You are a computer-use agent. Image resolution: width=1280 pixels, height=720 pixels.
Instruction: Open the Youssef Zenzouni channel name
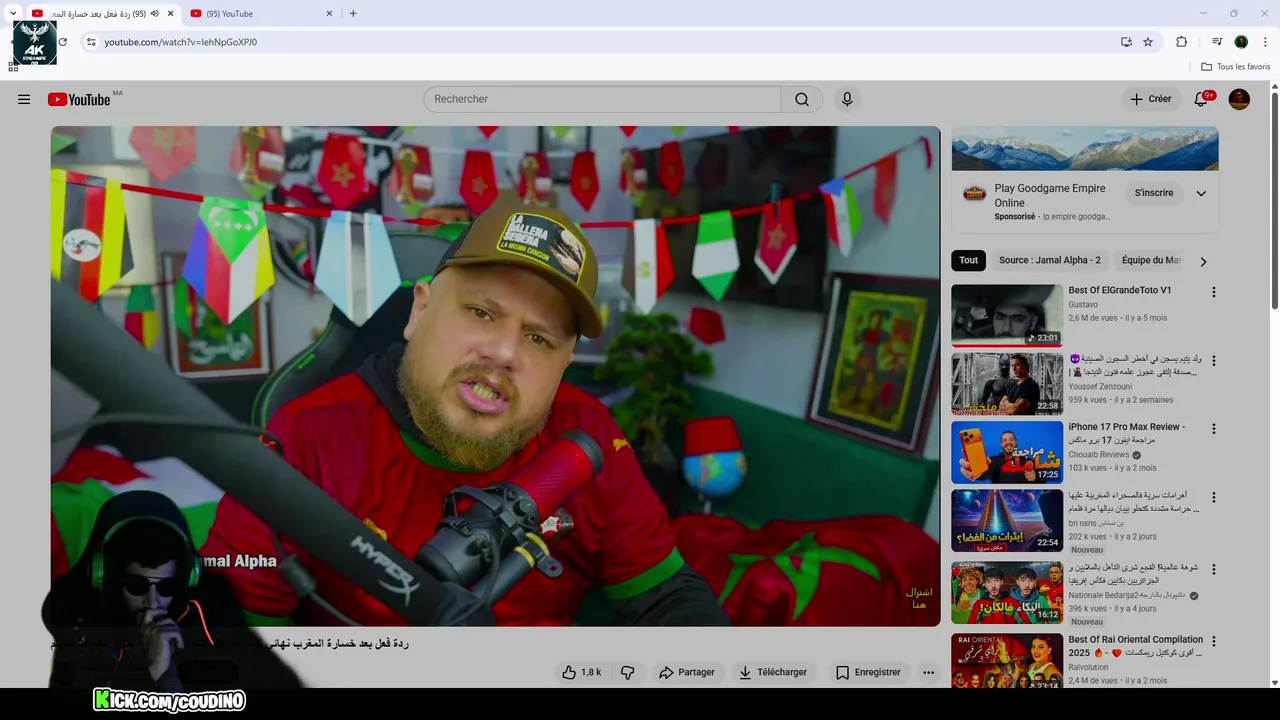pyautogui.click(x=1100, y=386)
